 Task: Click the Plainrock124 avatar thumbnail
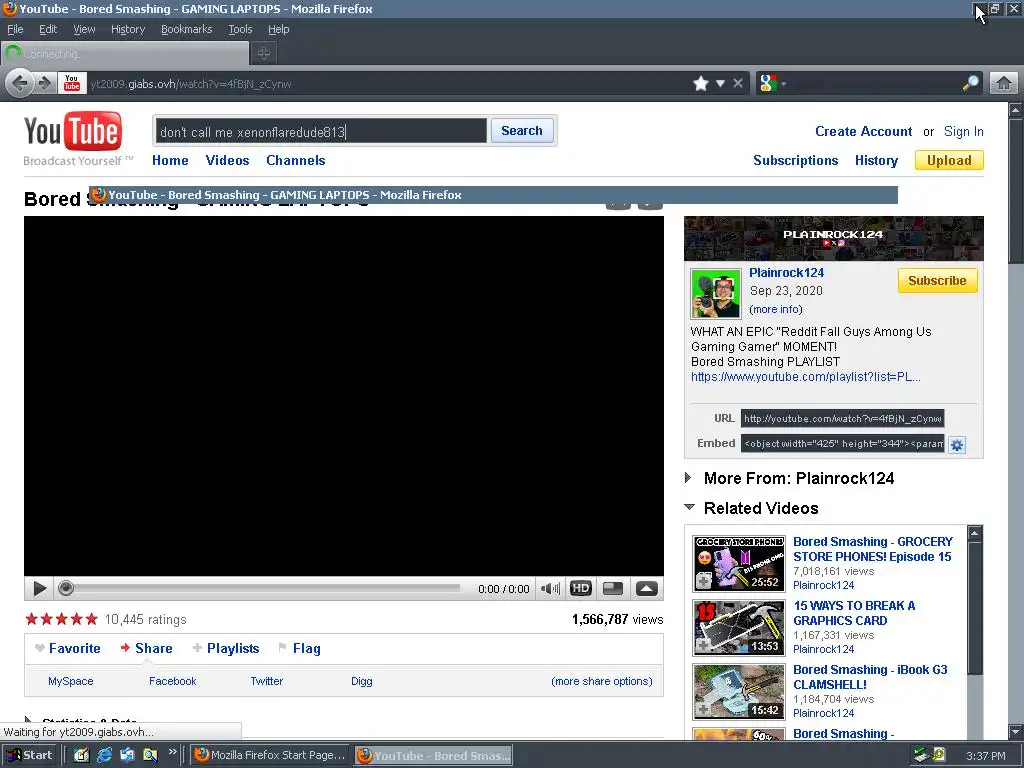coord(716,293)
